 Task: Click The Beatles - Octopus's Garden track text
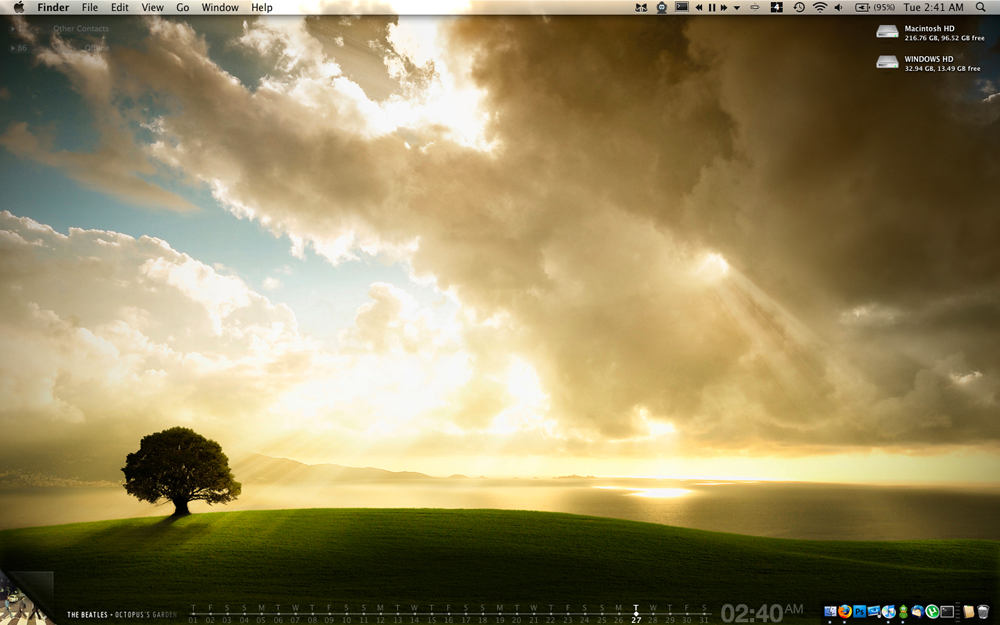pos(121,615)
